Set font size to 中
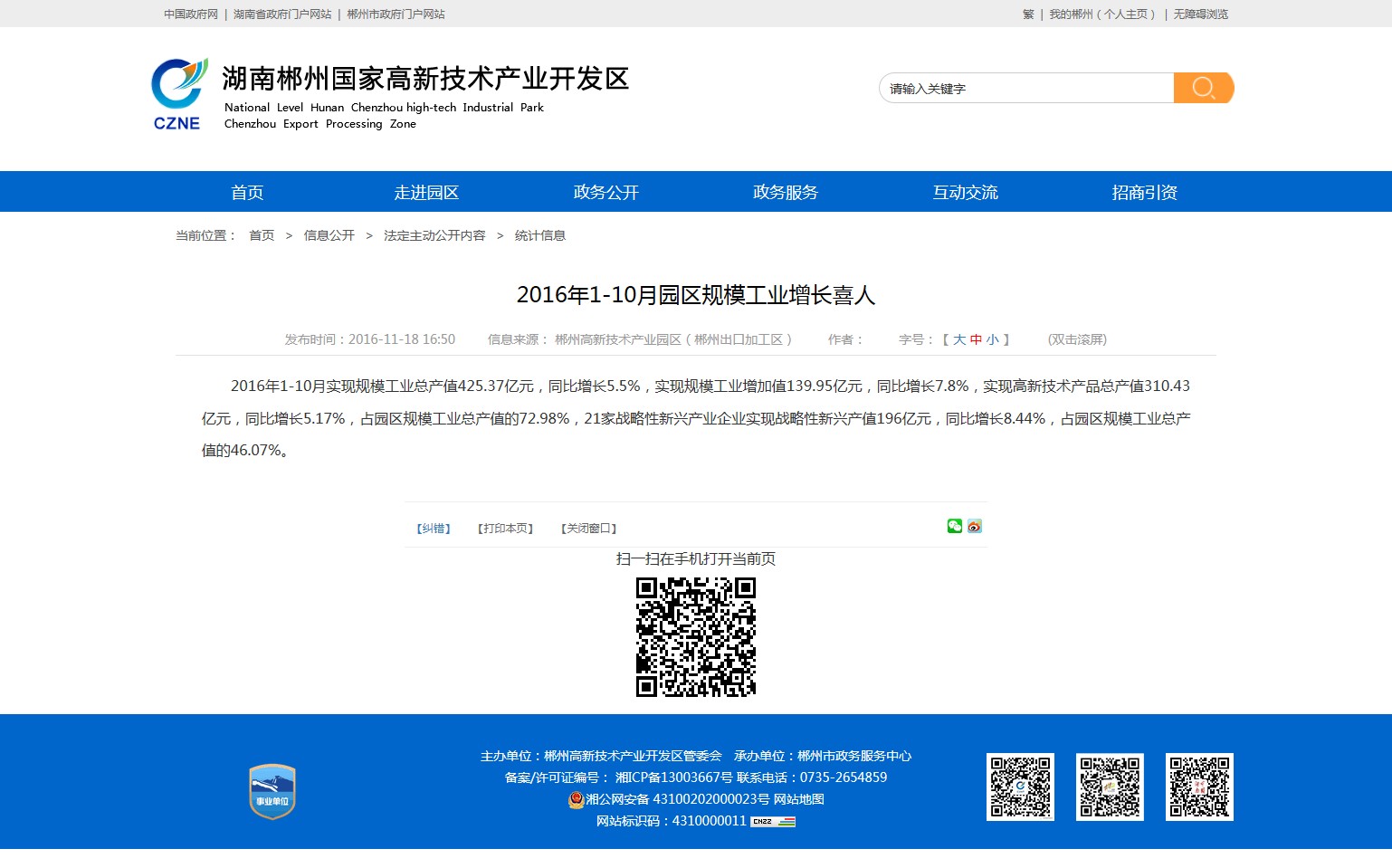The image size is (1392, 868). tap(976, 339)
